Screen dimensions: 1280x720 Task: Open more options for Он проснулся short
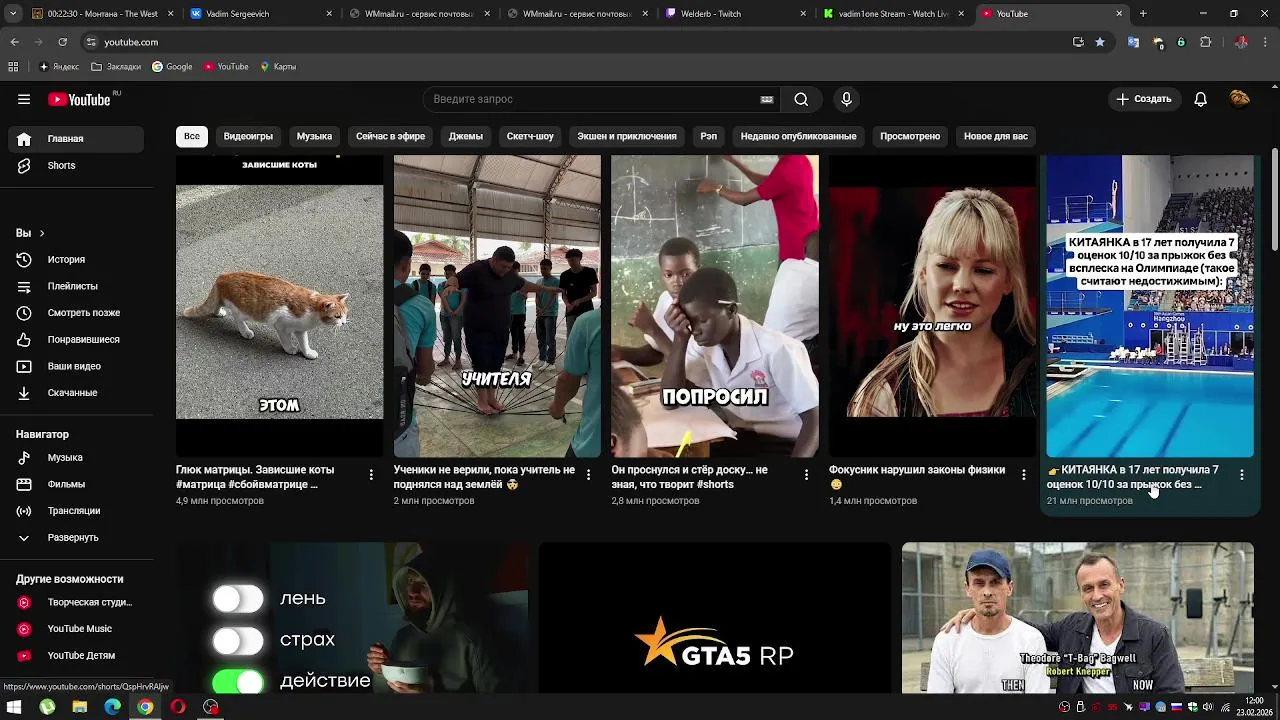pos(806,475)
